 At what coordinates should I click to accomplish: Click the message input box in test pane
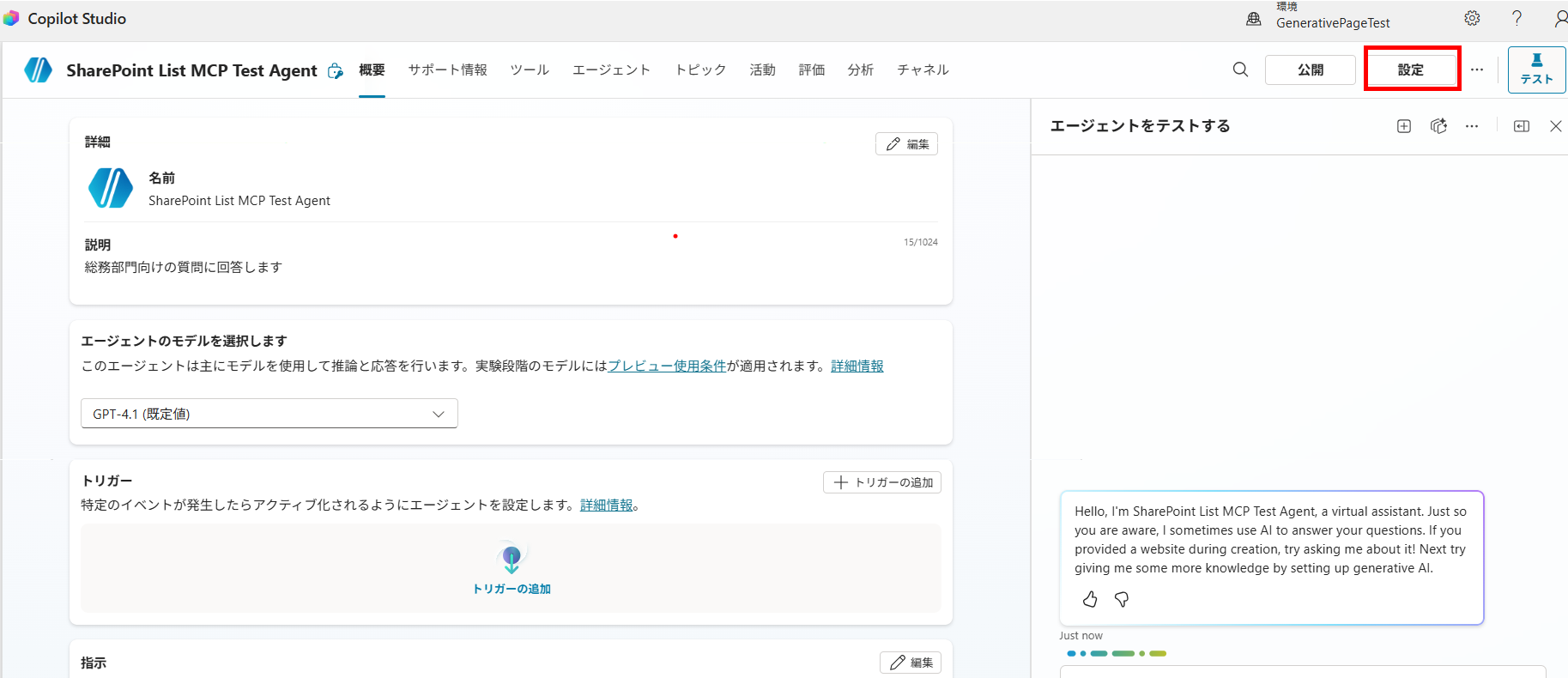click(1303, 671)
